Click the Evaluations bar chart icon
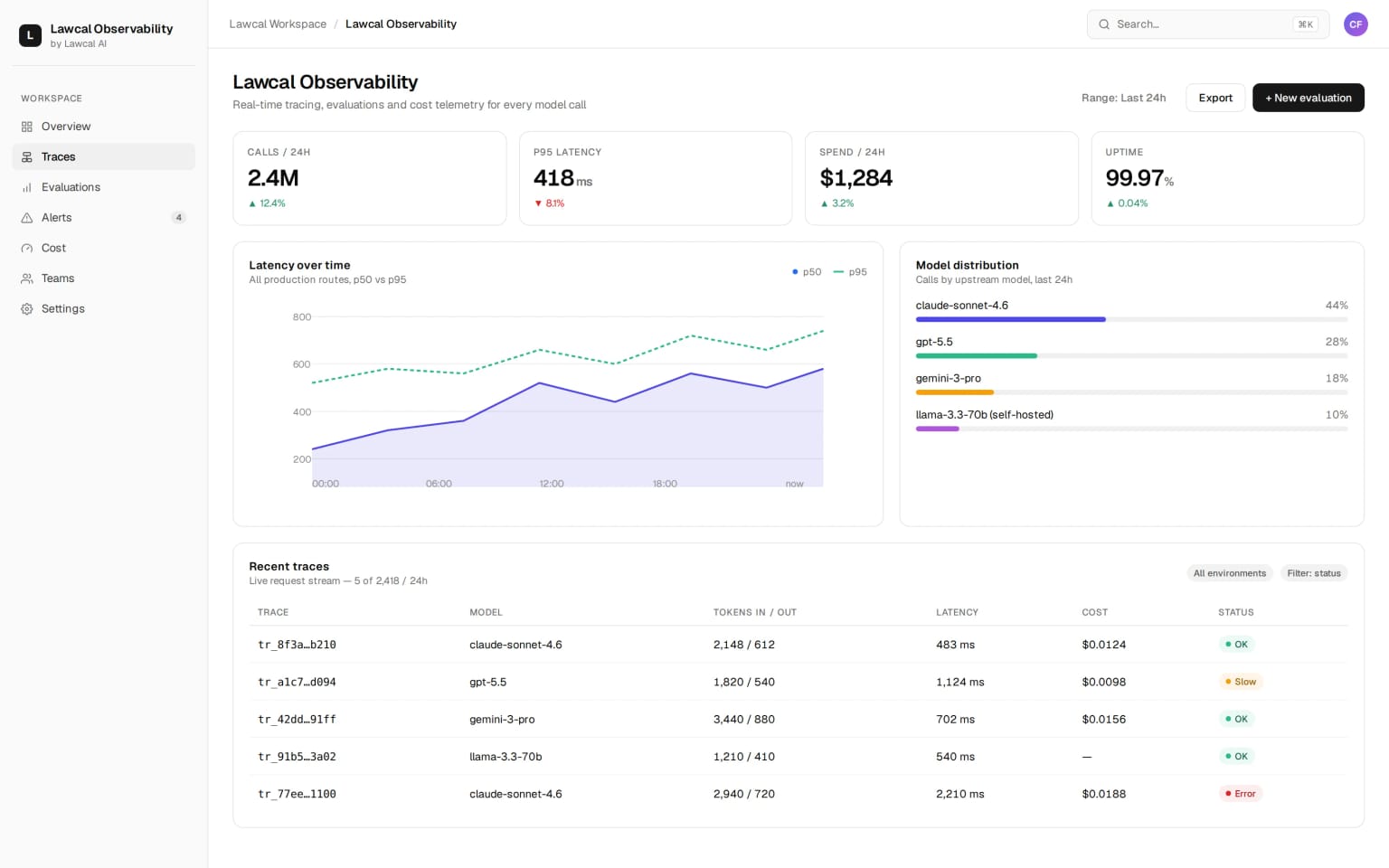 [27, 187]
